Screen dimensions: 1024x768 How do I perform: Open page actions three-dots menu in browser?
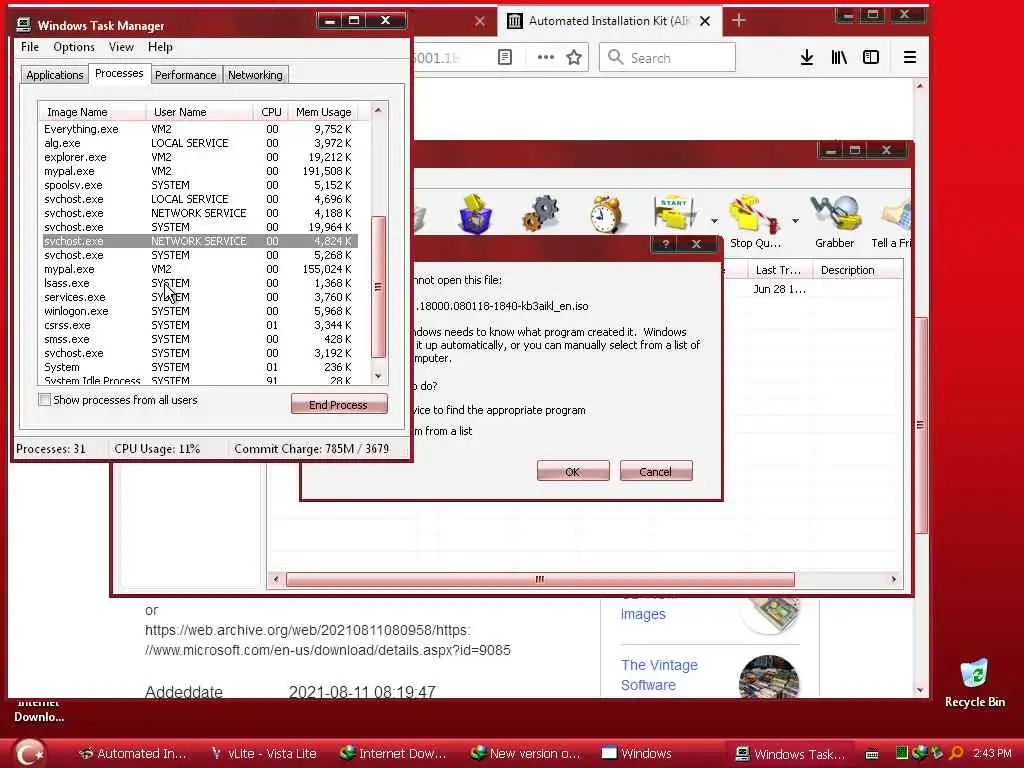coord(545,57)
